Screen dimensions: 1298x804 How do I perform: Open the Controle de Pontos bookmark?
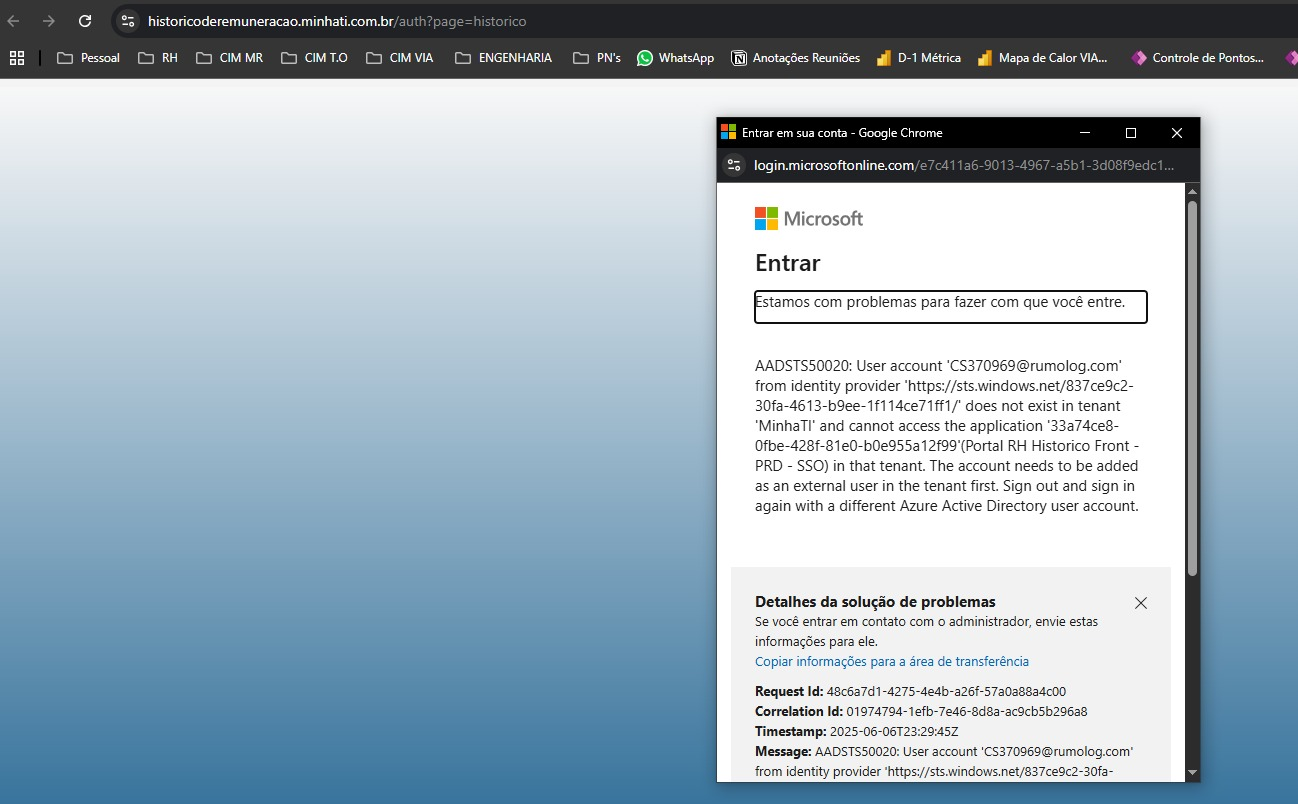pos(1197,58)
